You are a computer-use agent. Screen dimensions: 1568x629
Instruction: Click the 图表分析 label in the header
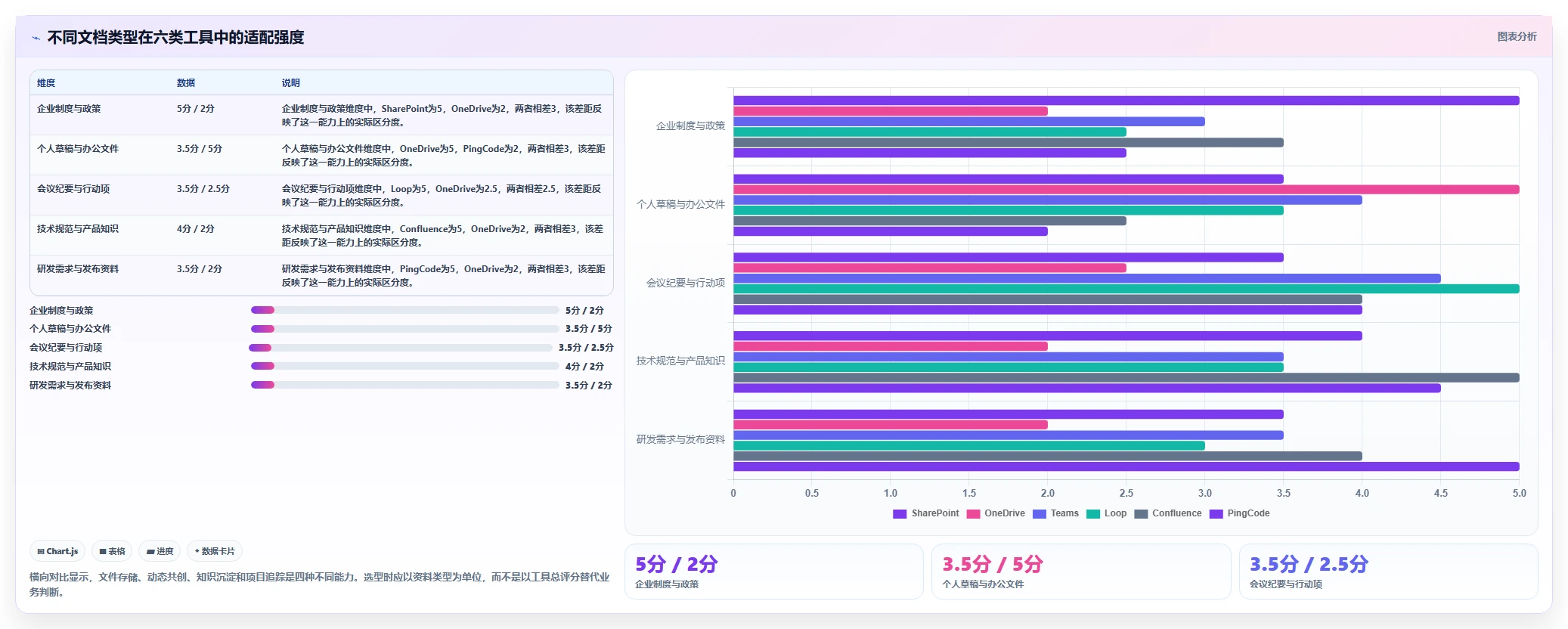pos(1517,36)
